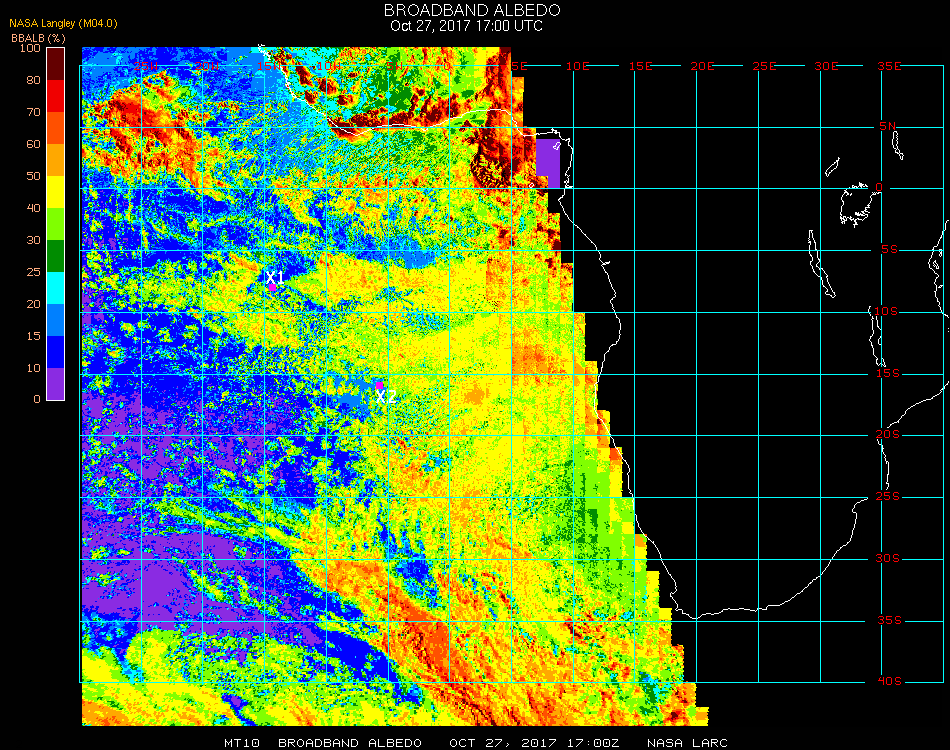Click the BROADBAND ALBEDO title at top
950x750 pixels.
[472, 10]
